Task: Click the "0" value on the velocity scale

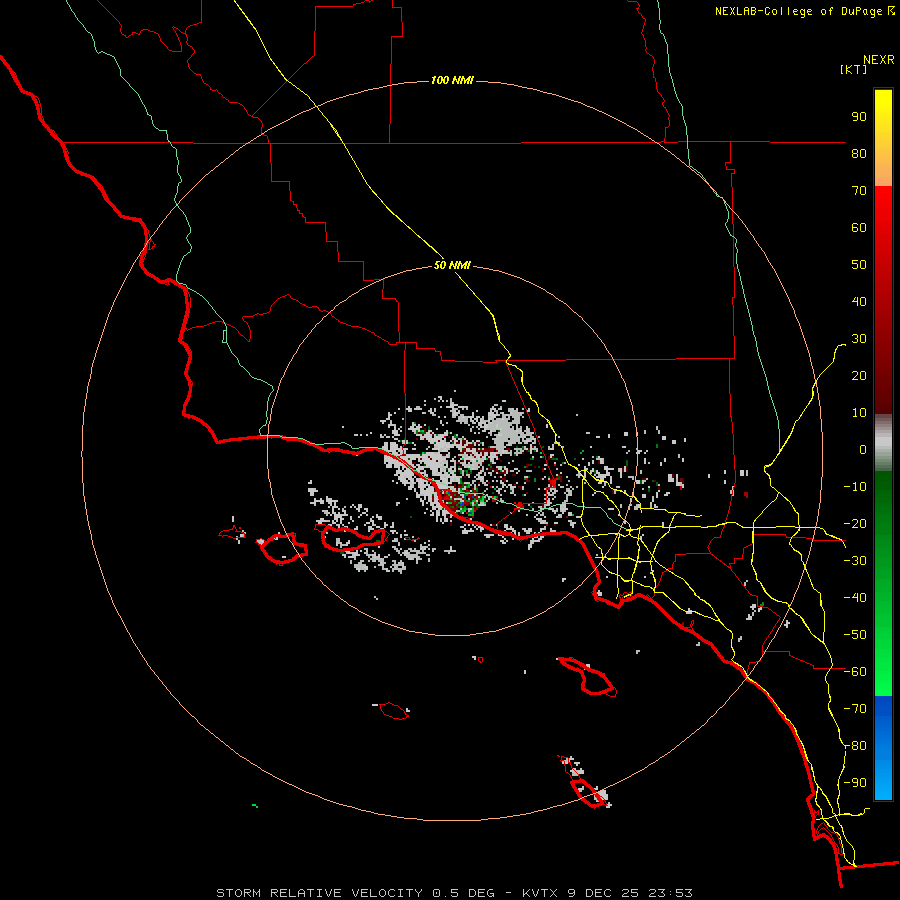Action: [x=863, y=450]
